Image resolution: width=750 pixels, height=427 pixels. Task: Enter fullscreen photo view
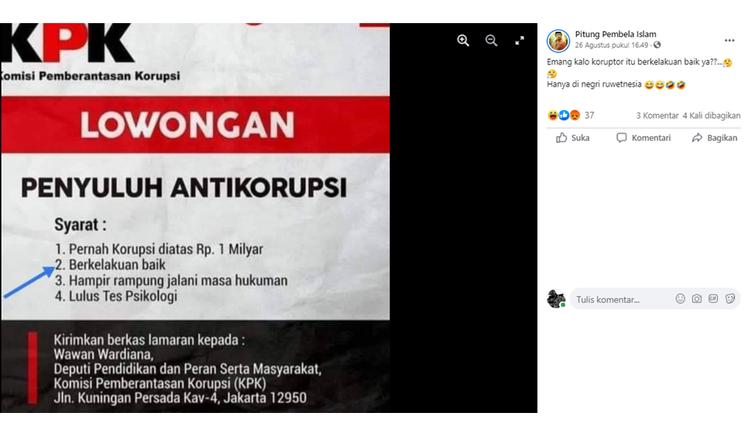[519, 41]
